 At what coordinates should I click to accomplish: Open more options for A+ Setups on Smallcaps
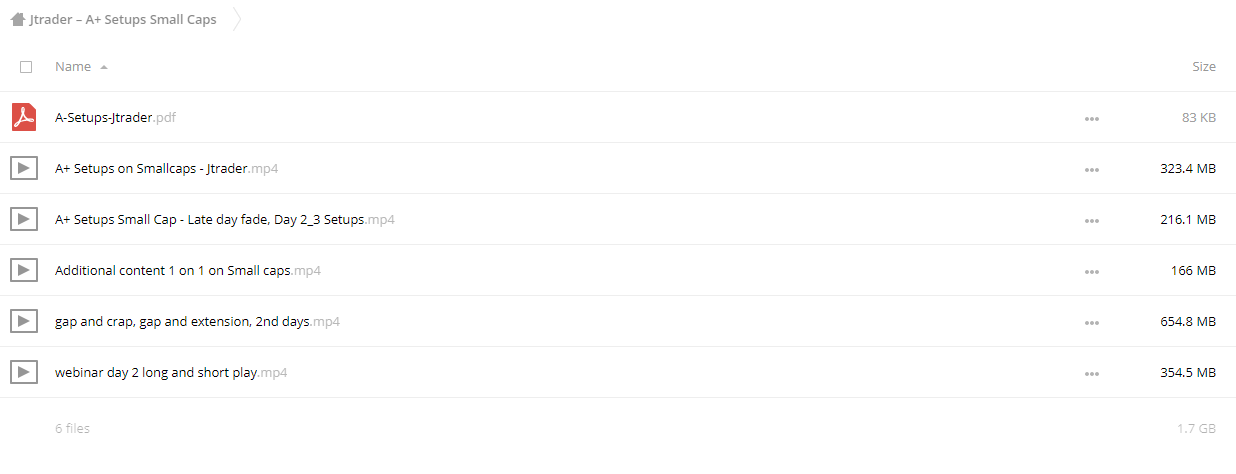1091,170
